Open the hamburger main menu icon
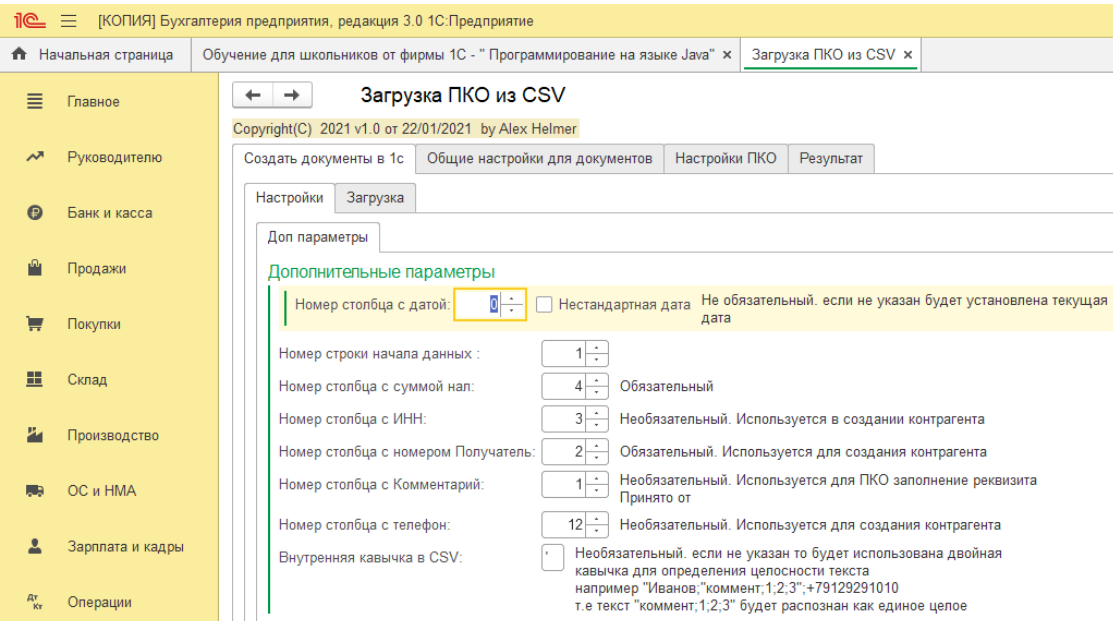The width and height of the screenshot is (1113, 621). 68,21
